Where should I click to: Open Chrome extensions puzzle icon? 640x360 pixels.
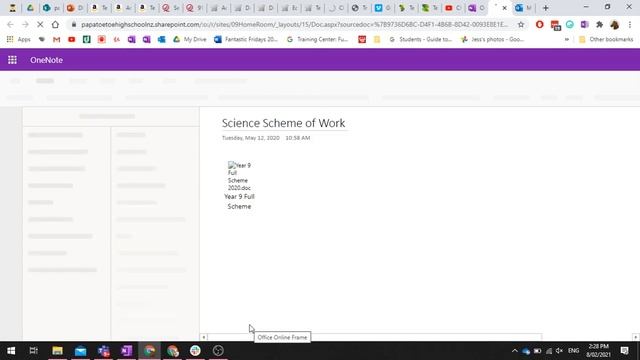599,24
